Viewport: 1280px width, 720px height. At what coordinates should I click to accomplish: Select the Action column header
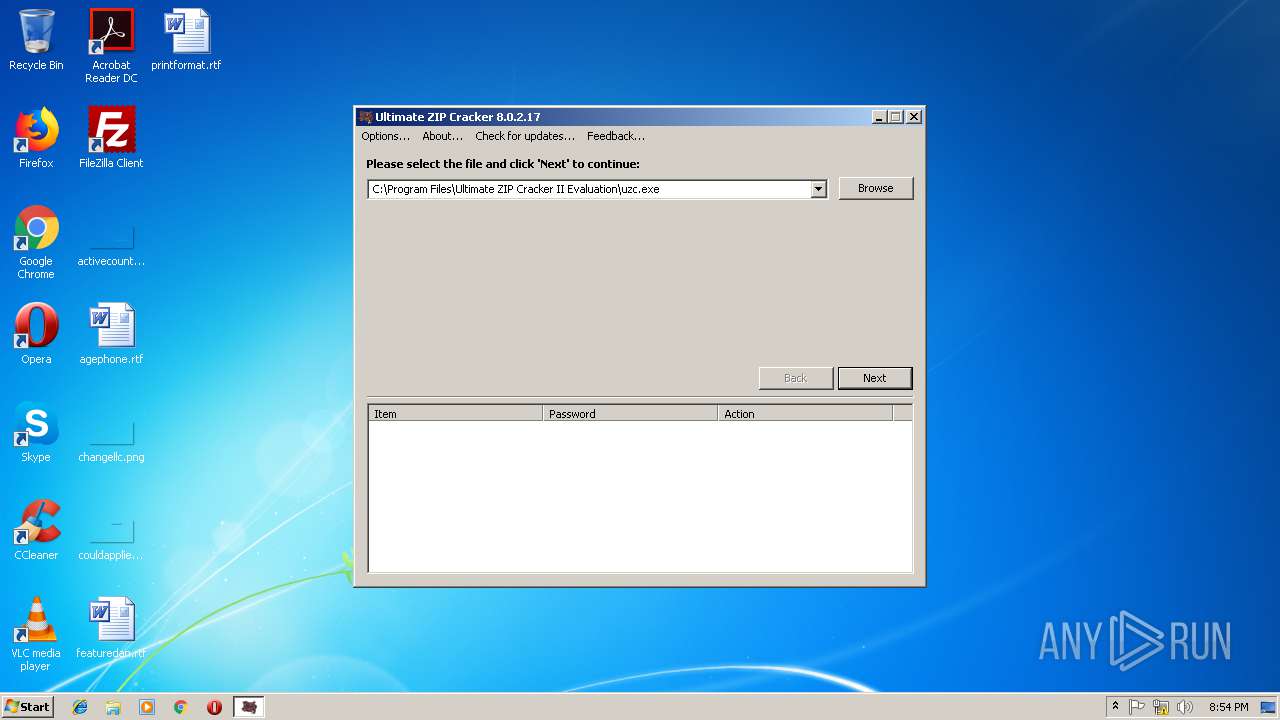[805, 413]
